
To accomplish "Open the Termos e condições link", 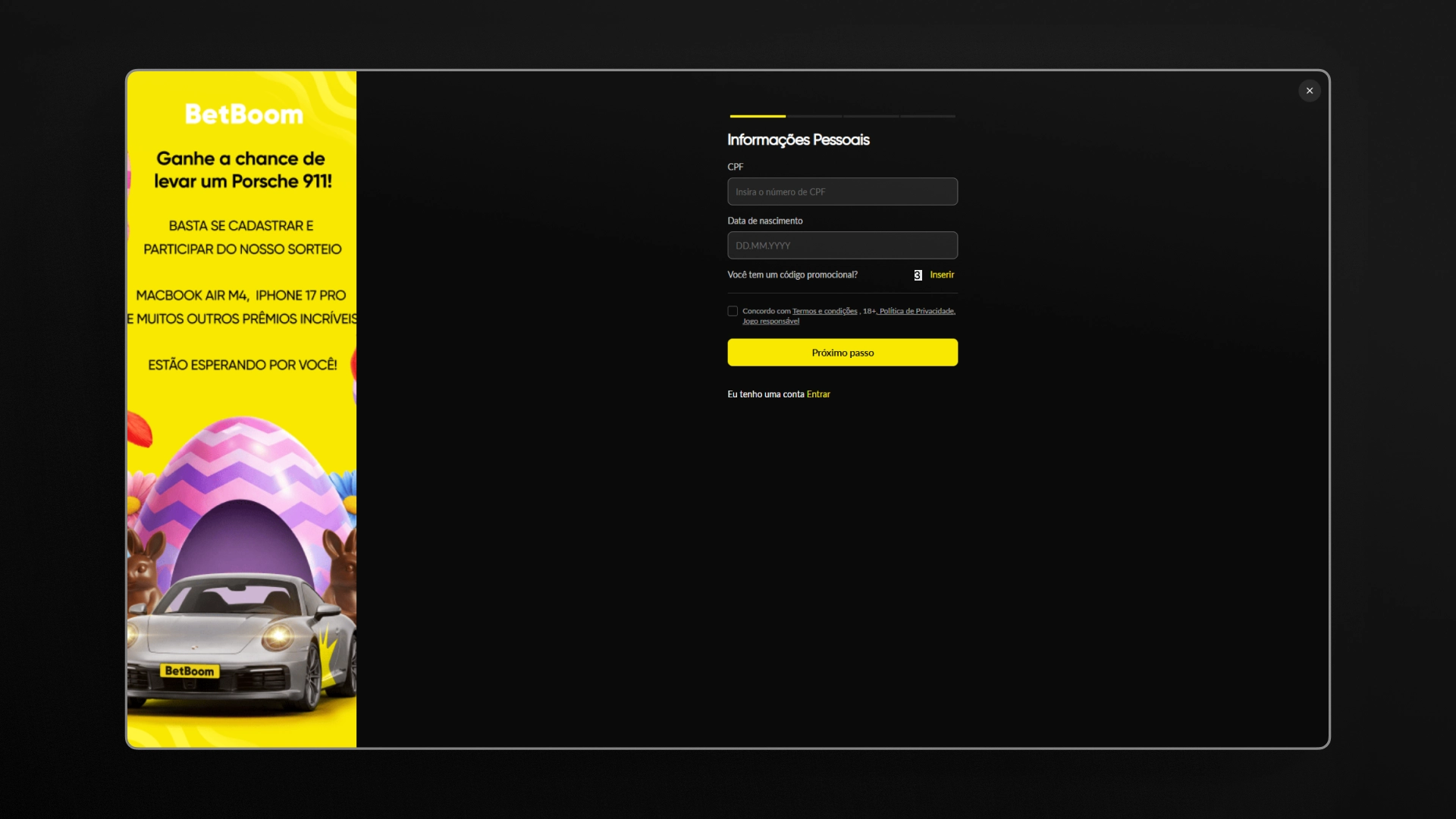I will click(x=824, y=312).
